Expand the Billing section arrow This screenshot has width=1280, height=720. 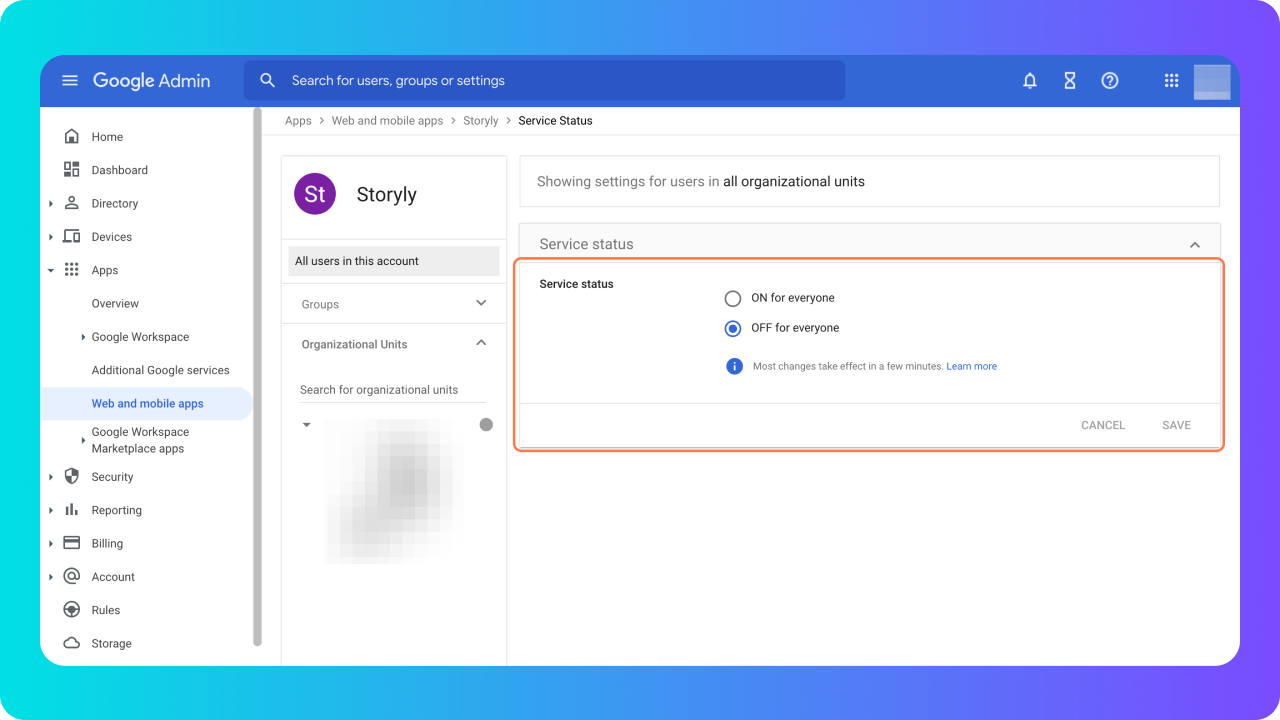[51, 544]
